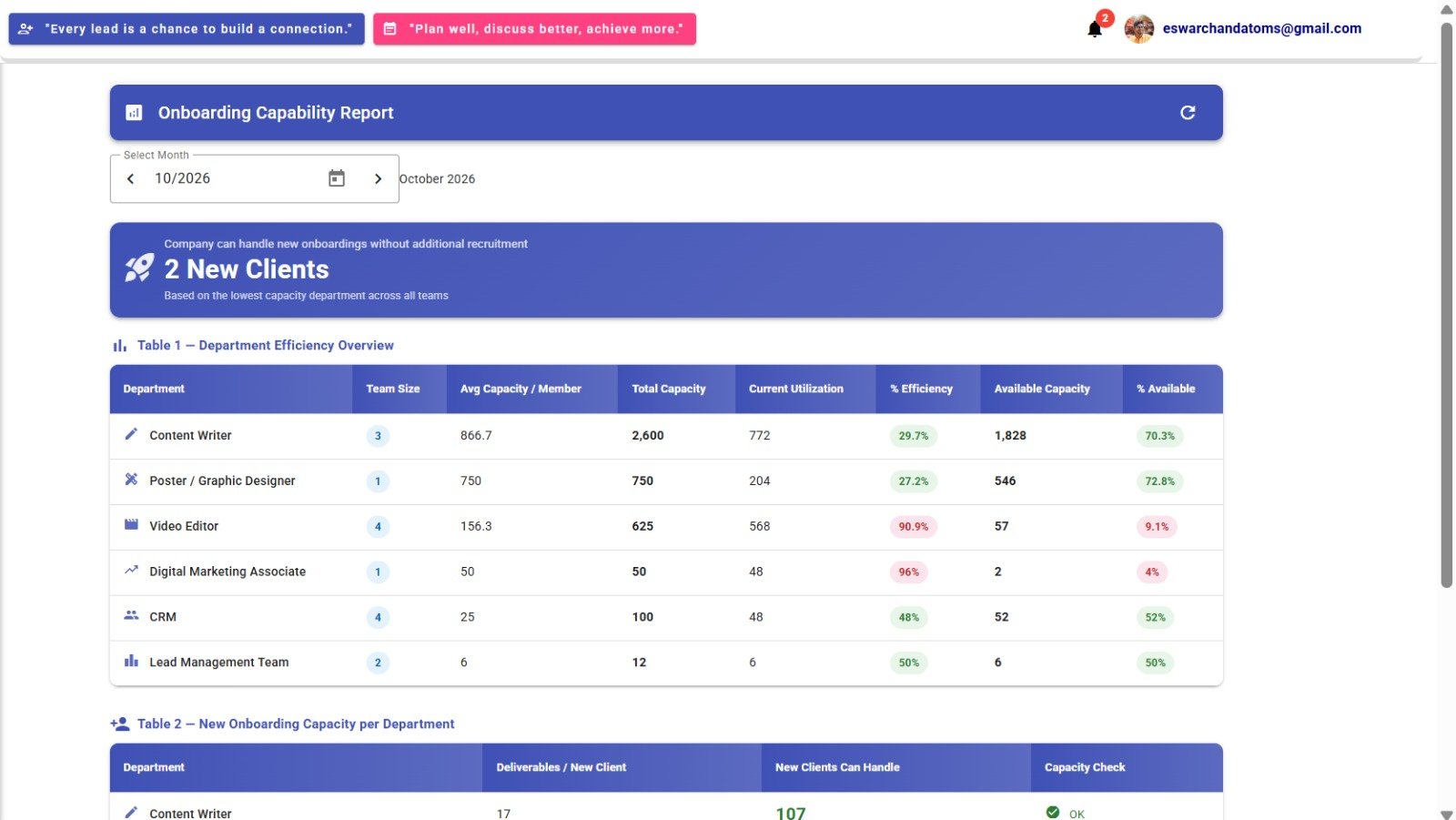Click the Table 1 bar chart icon
The height and width of the screenshot is (820, 1456).
pyautogui.click(x=119, y=346)
